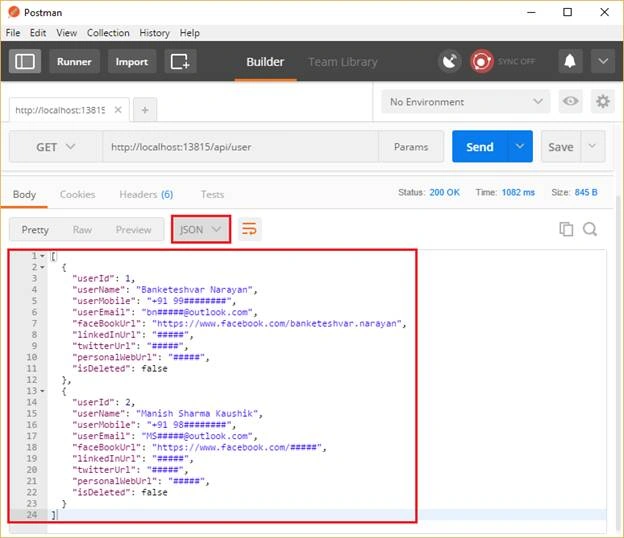Maximize the Postman window
The image size is (624, 538).
(567, 12)
